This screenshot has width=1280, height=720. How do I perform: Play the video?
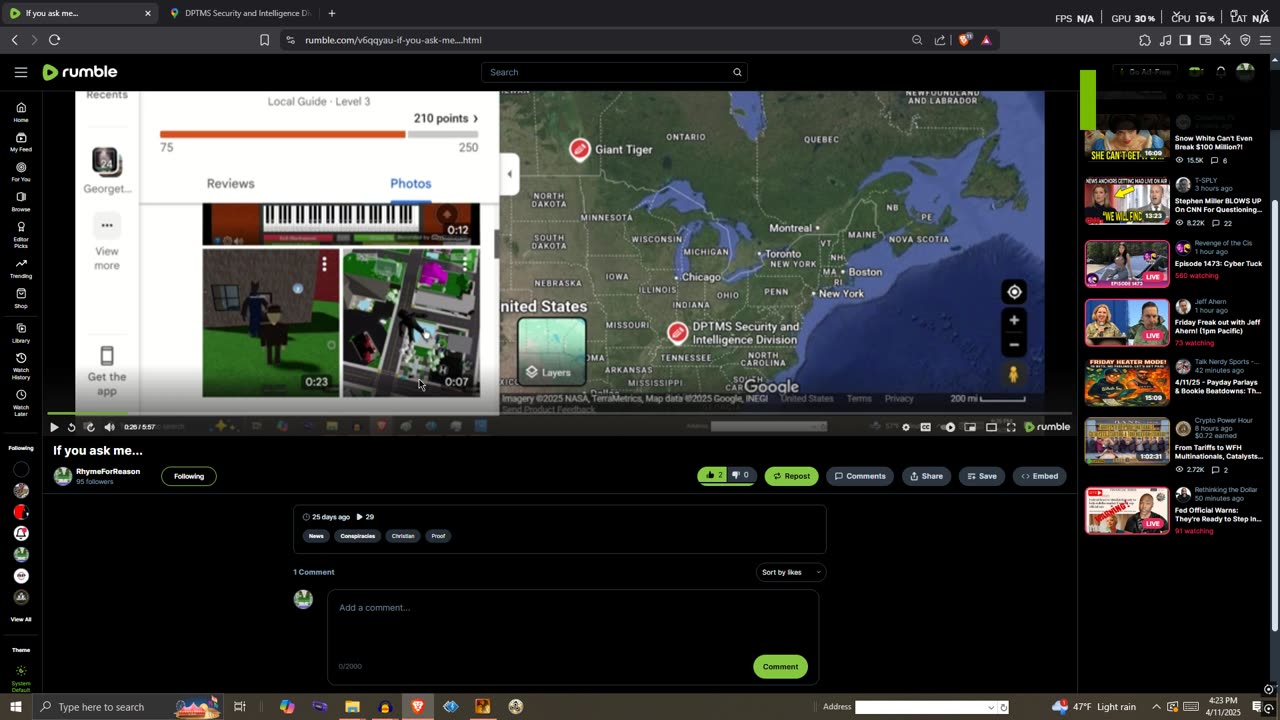coord(54,427)
